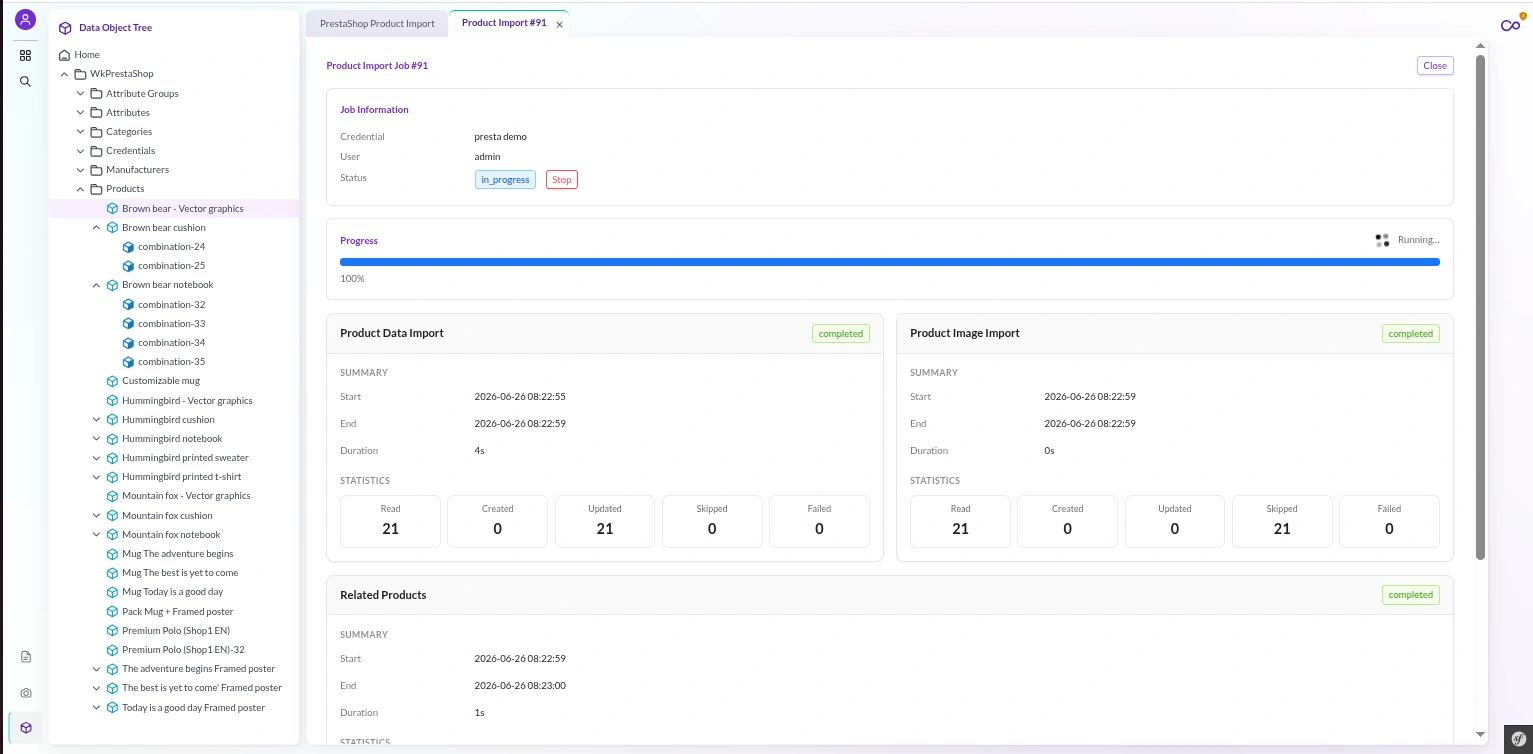Click the Manufacturers folder icon
The image size is (1533, 754).
97,170
